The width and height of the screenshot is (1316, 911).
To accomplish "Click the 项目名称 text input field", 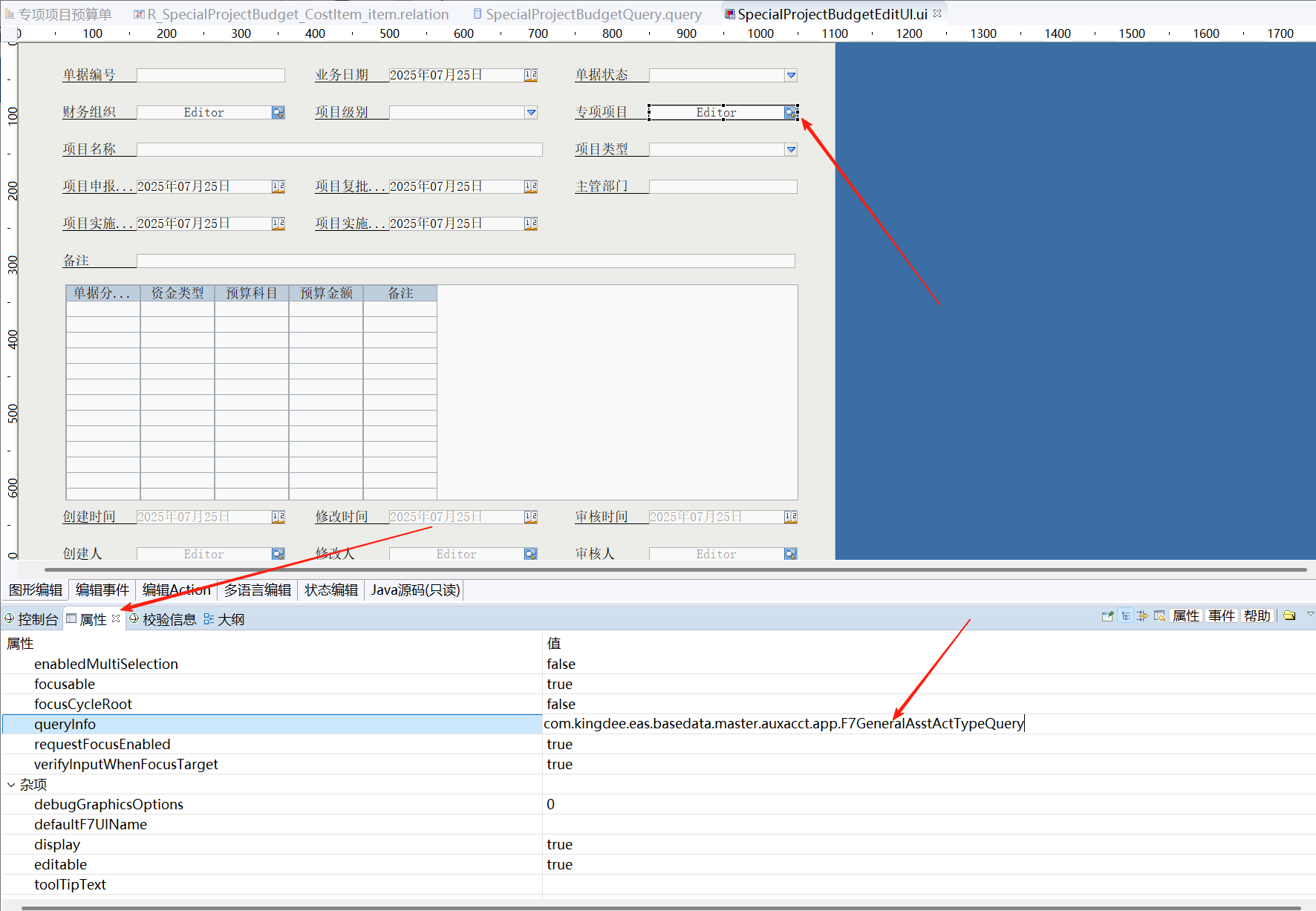I will click(x=339, y=149).
